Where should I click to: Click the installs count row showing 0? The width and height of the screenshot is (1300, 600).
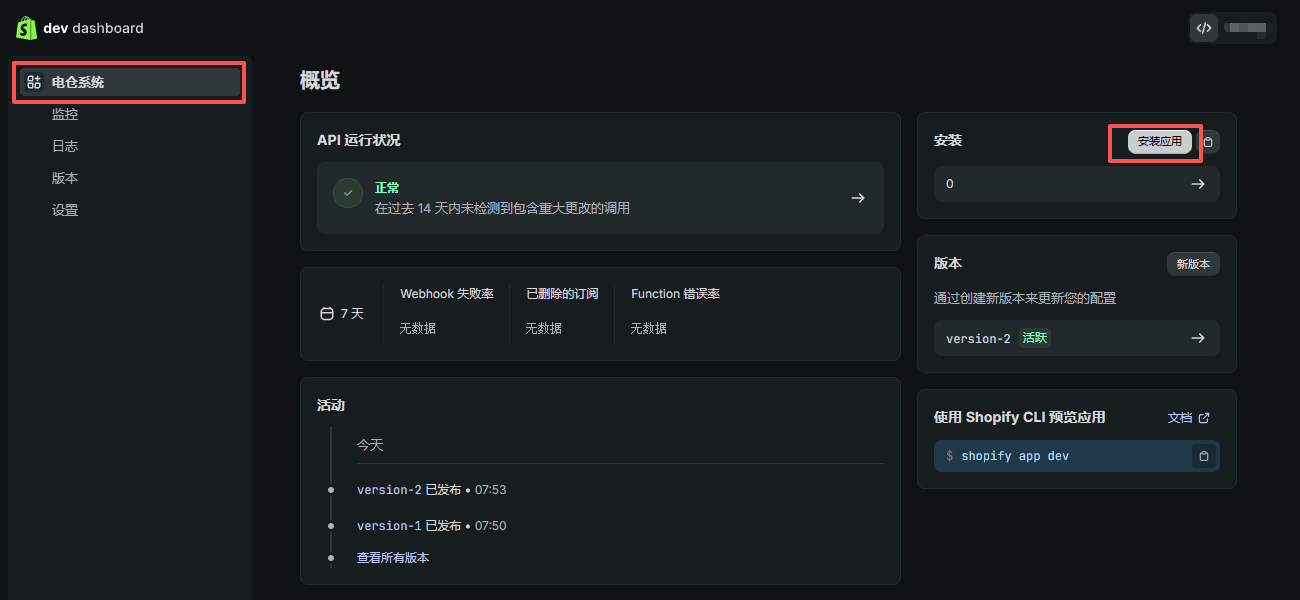1077,184
